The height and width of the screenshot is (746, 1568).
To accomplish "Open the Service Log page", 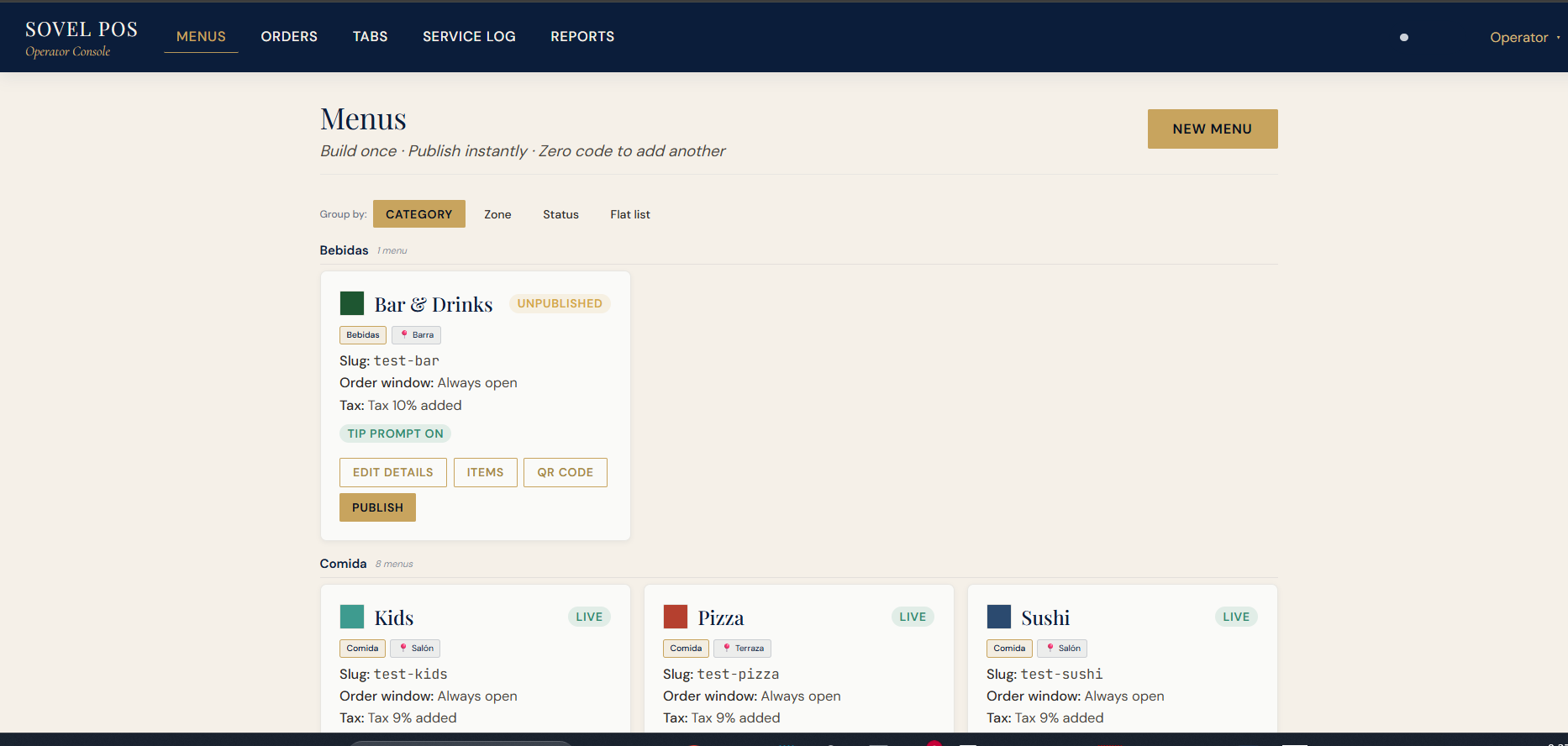I will pos(469,37).
